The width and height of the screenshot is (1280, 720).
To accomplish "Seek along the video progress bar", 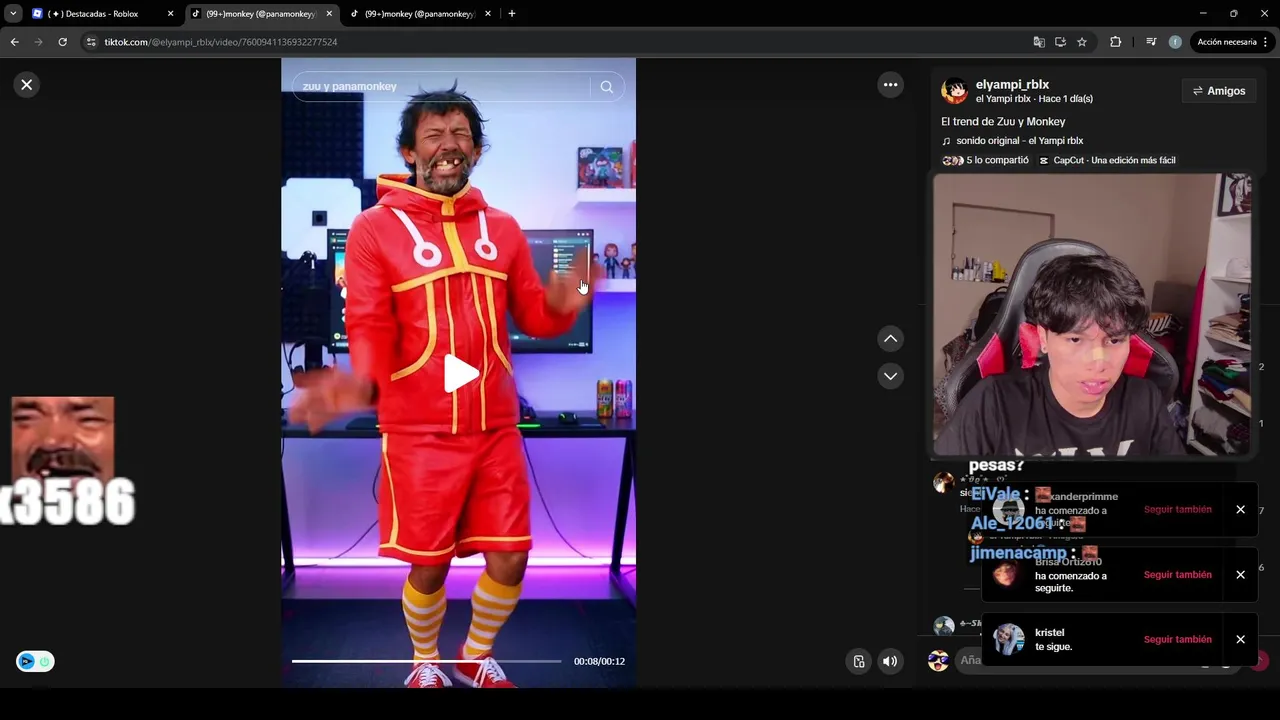I will 426,661.
